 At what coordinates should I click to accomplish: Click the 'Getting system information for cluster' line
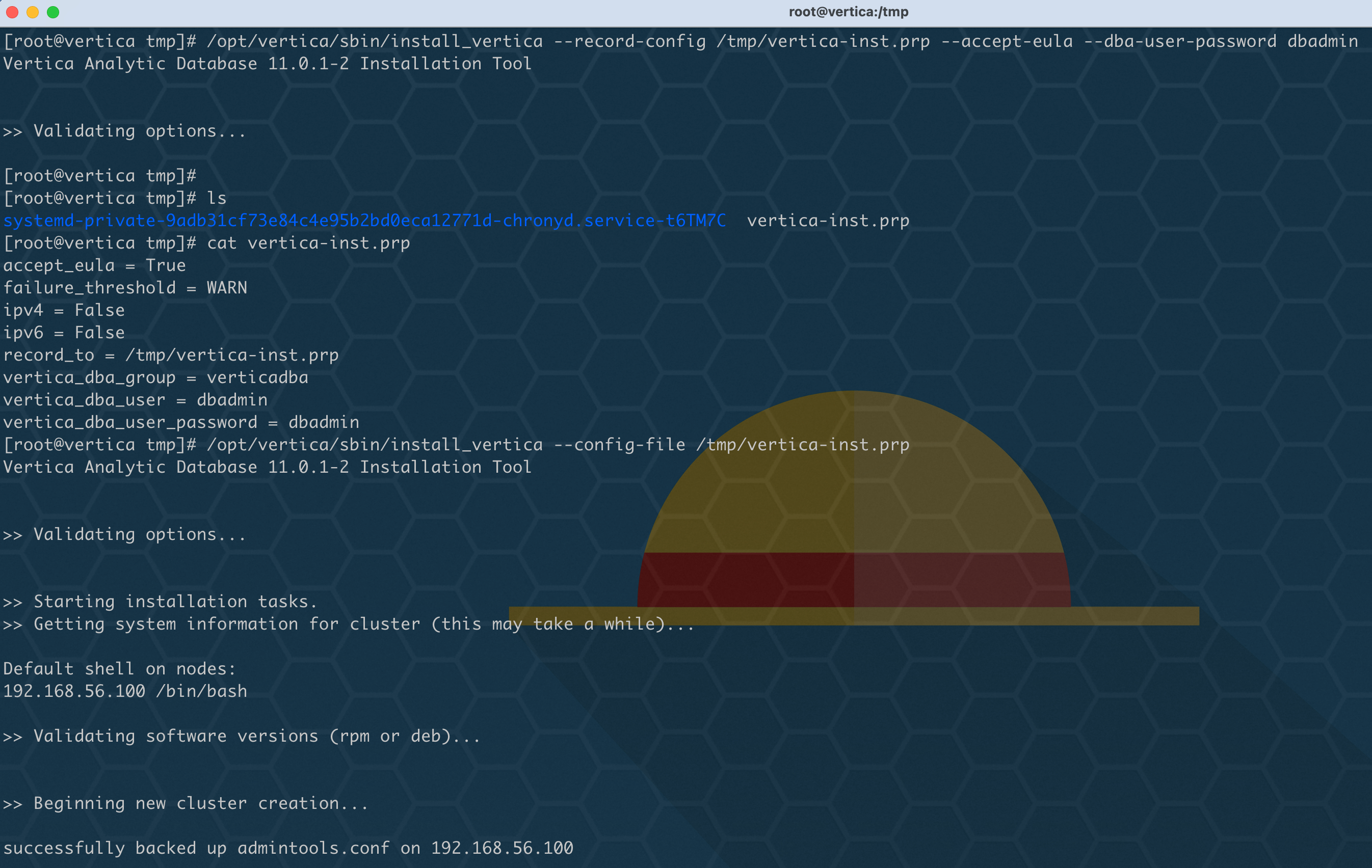point(349,624)
